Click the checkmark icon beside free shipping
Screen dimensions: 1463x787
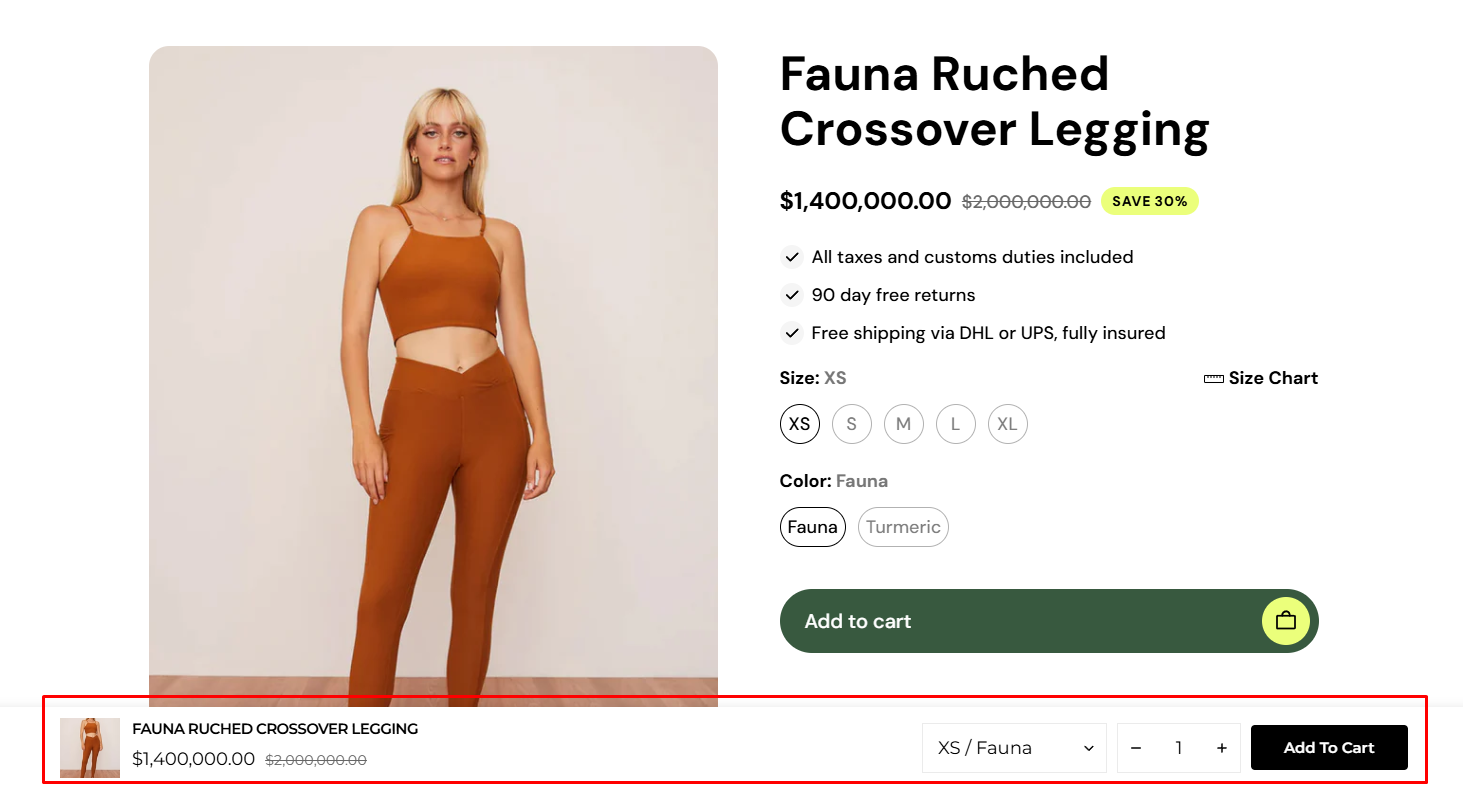click(x=792, y=333)
